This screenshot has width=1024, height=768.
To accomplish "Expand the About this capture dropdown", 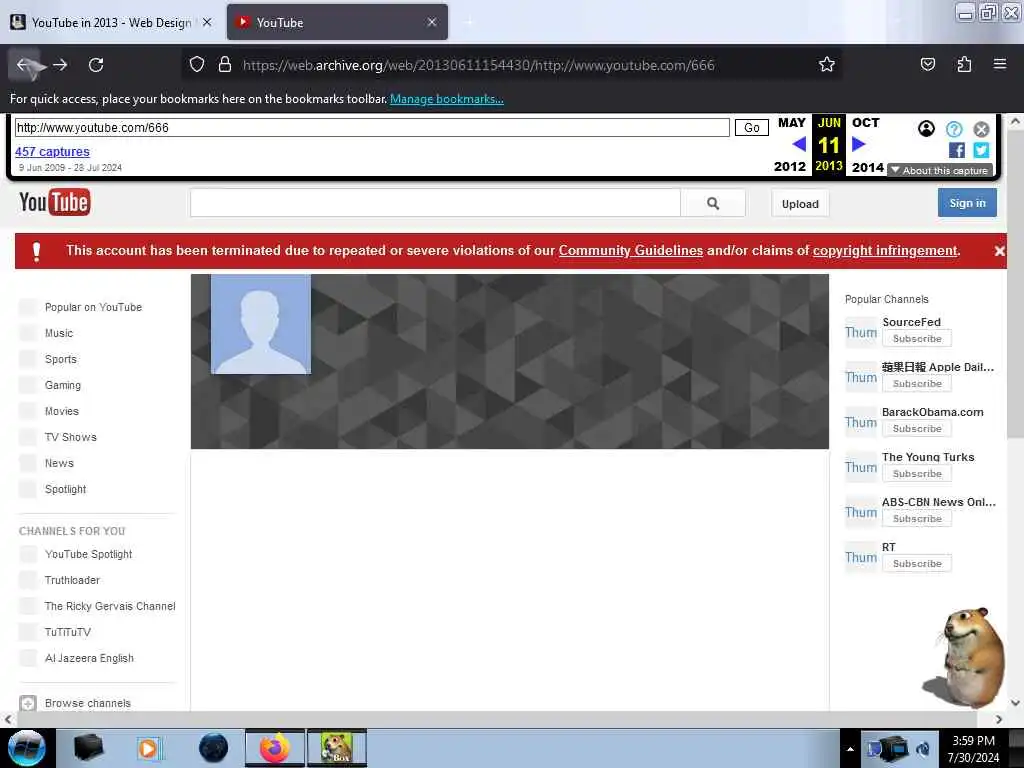I will pyautogui.click(x=940, y=170).
